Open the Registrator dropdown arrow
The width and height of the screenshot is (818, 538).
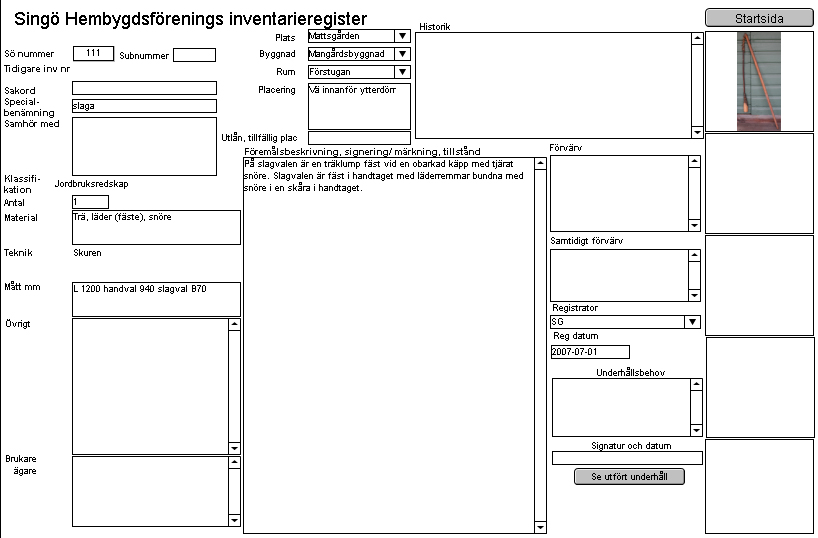coord(692,322)
